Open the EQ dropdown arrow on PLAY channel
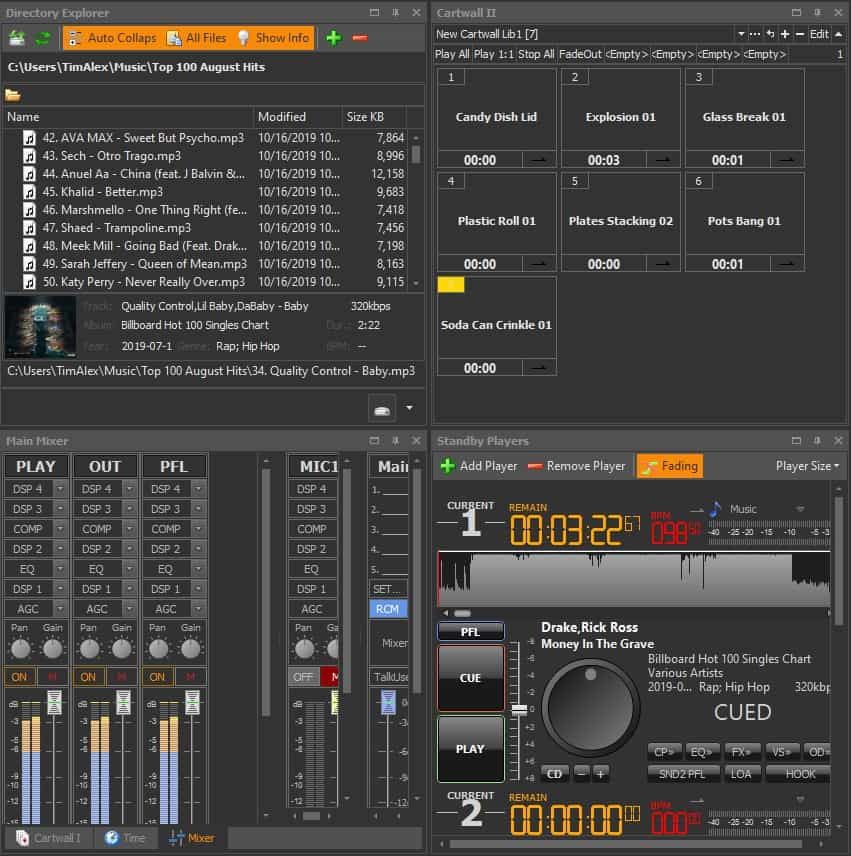Viewport: 851px width, 856px height. click(61, 569)
